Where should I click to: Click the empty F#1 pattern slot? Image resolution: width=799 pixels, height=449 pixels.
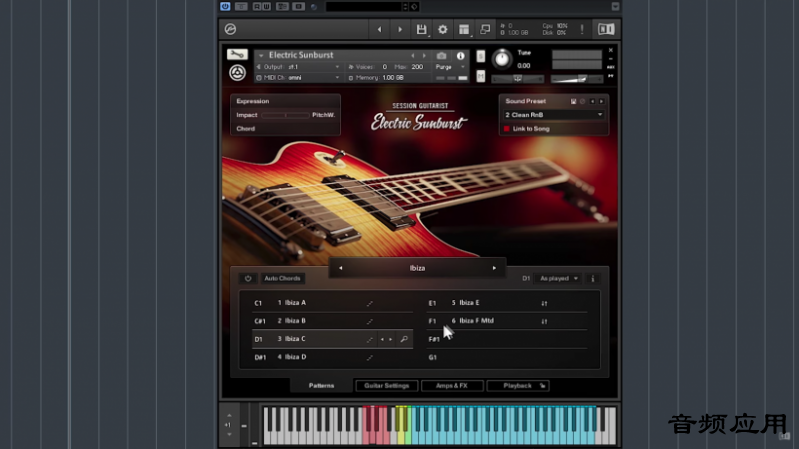point(507,339)
